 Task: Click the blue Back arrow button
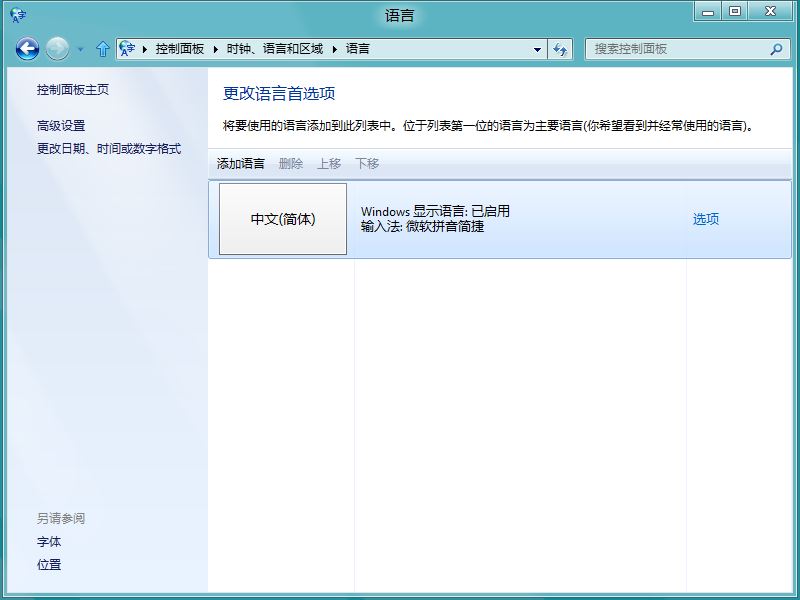[x=27, y=49]
